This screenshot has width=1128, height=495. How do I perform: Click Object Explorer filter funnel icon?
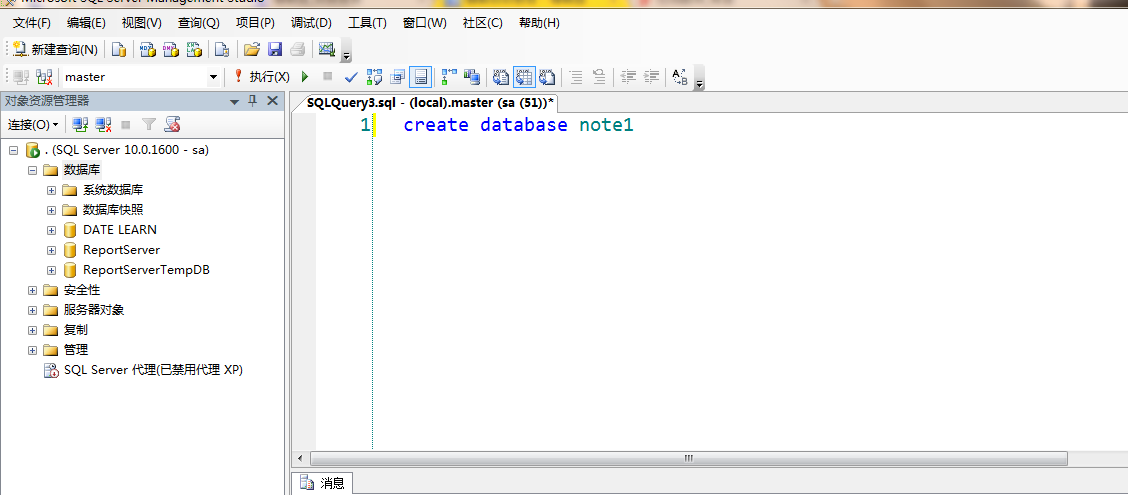pos(148,124)
